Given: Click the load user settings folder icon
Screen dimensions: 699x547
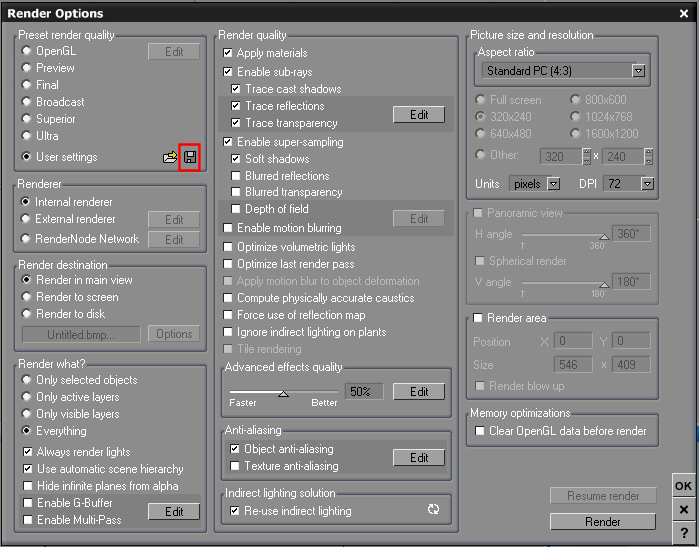Looking at the screenshot, I should pos(170,157).
